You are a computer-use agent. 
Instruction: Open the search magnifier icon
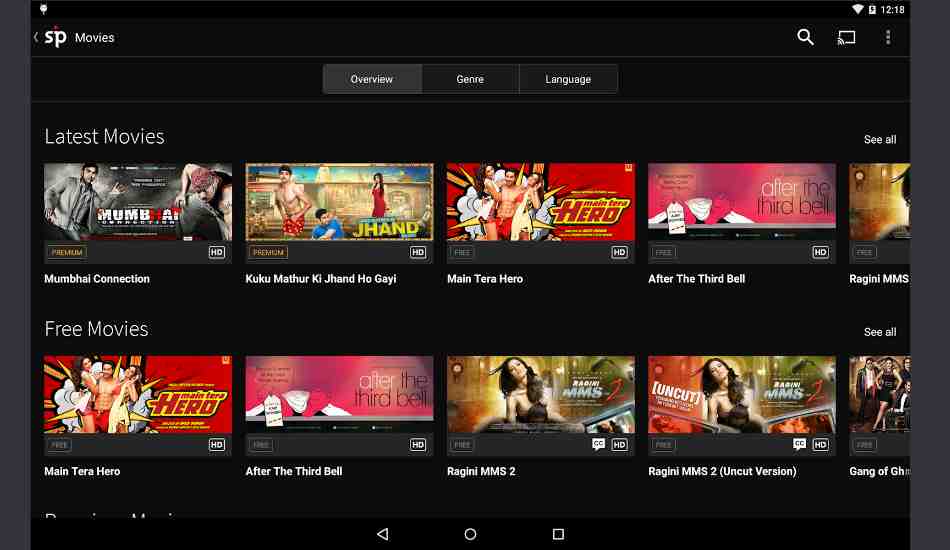805,37
